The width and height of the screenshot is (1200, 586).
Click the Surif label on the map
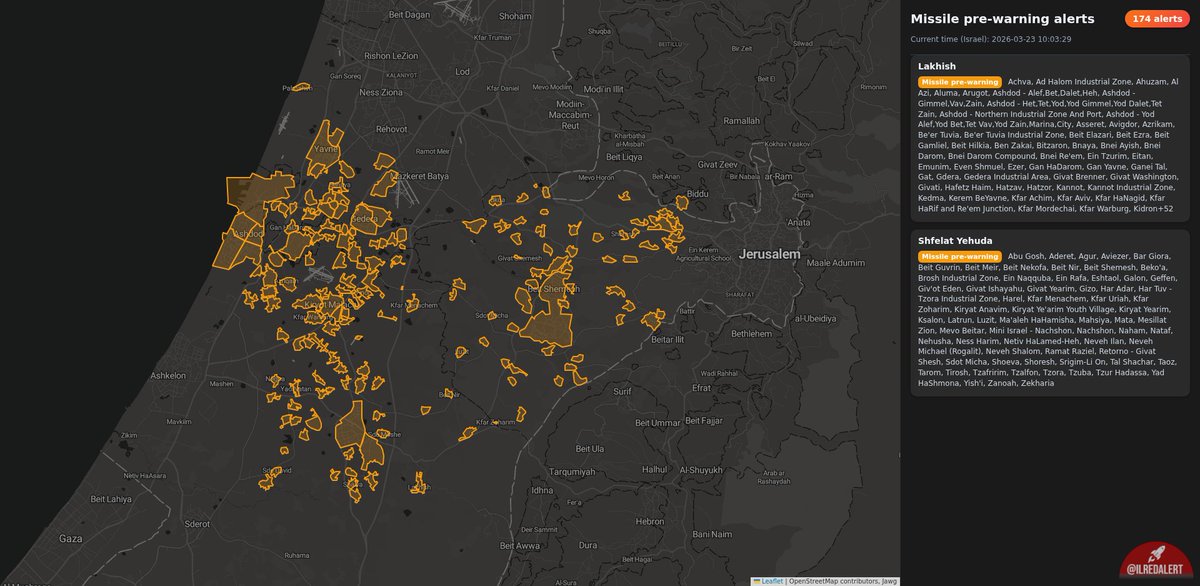[x=623, y=391]
